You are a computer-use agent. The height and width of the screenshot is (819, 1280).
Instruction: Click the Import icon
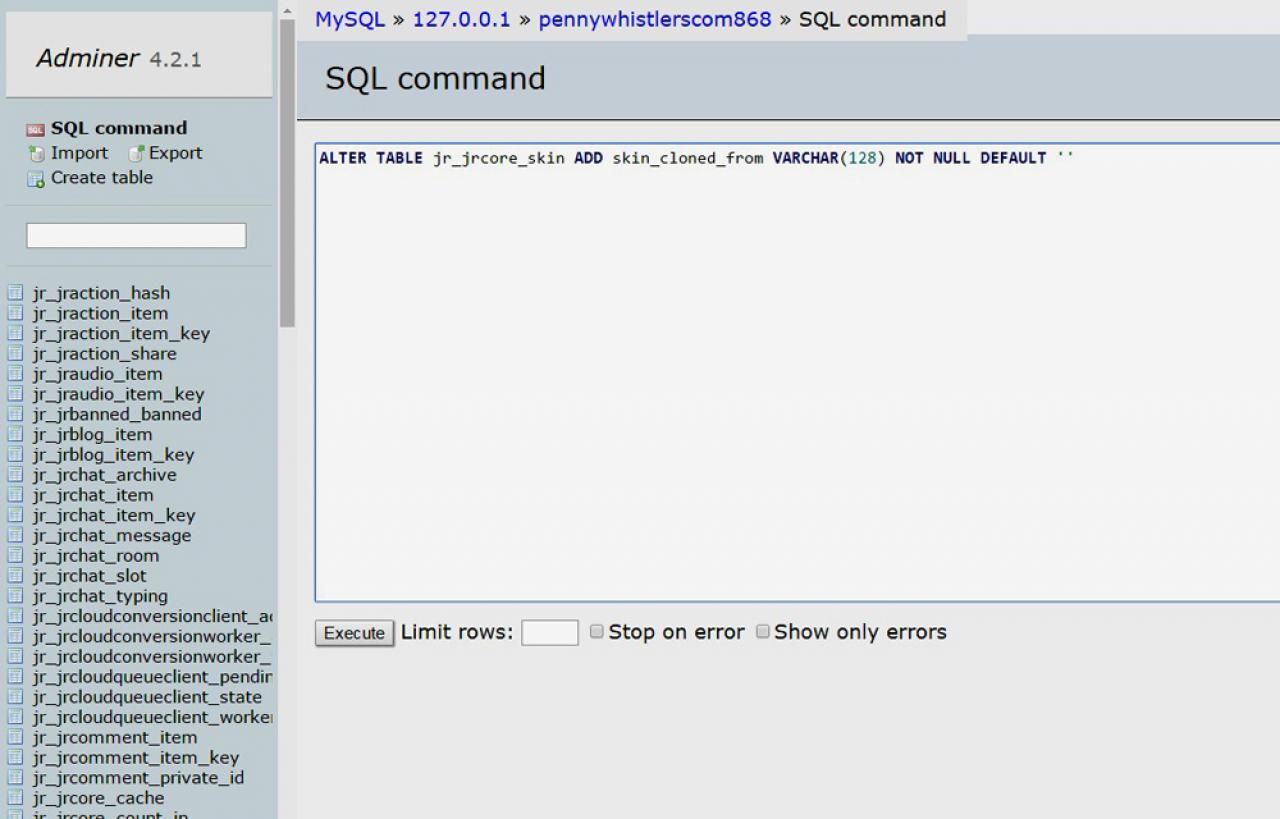coord(36,154)
